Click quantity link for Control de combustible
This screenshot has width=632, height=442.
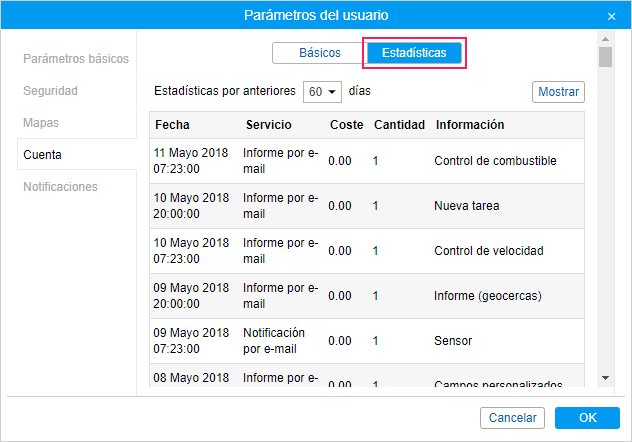pos(376,161)
